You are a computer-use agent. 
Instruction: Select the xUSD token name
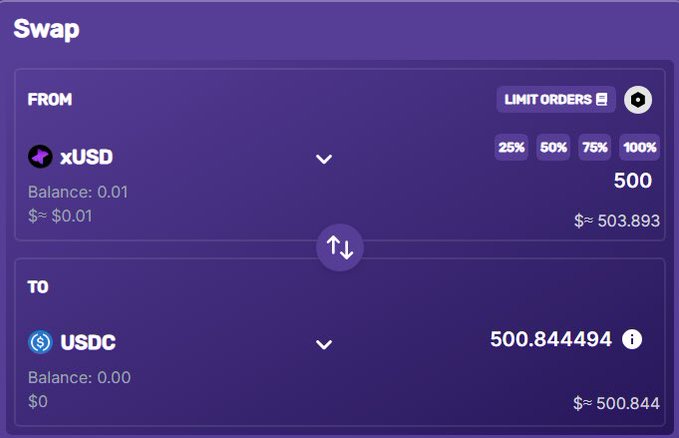[87, 157]
